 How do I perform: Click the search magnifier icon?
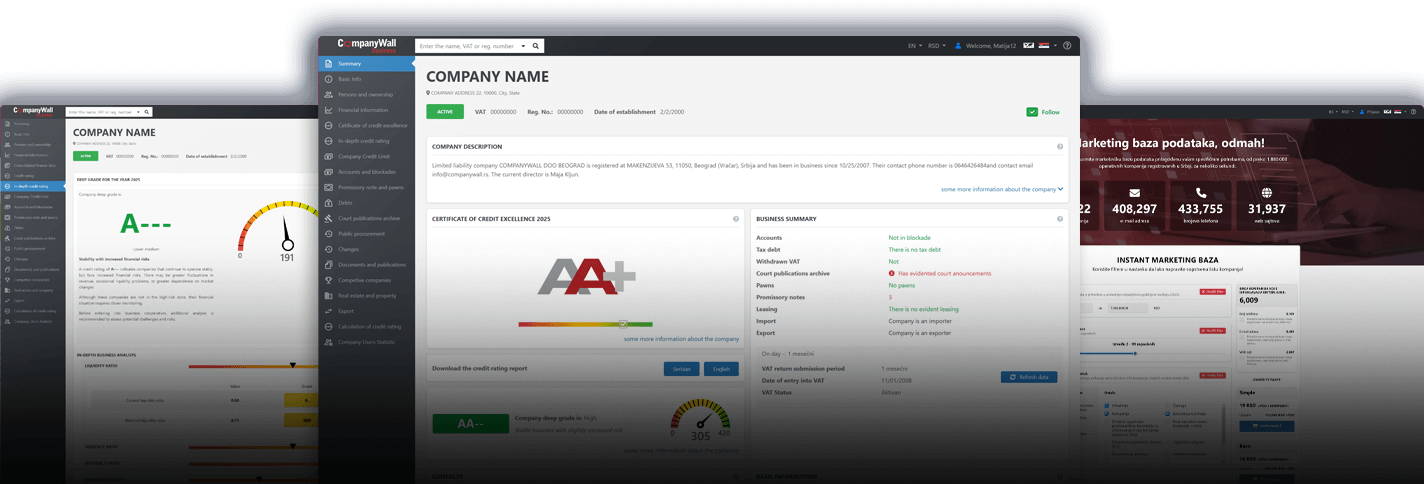tap(536, 46)
